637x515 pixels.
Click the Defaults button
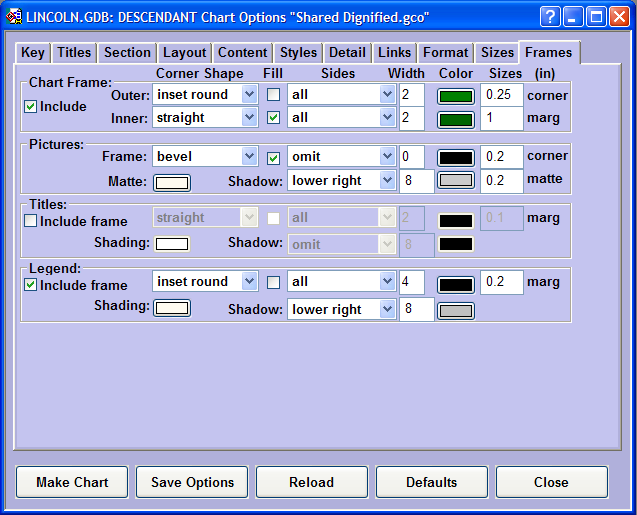(x=431, y=482)
